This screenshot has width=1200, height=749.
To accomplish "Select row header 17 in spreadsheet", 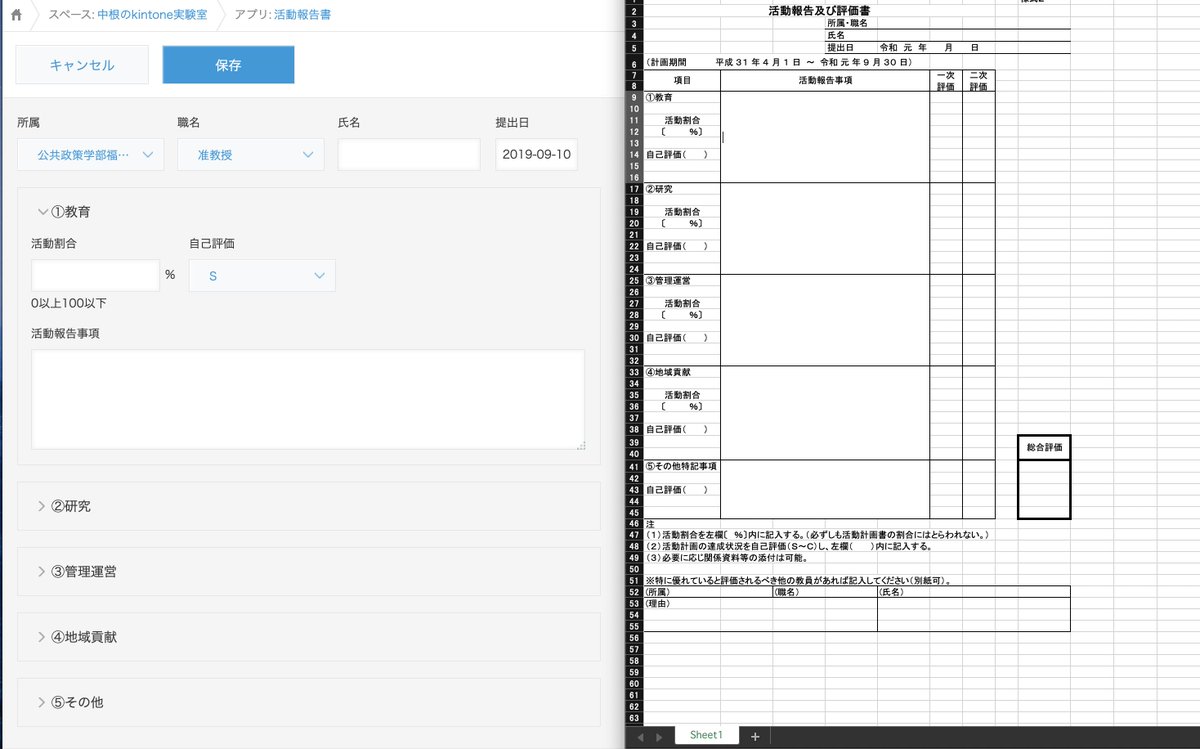I will [x=634, y=189].
